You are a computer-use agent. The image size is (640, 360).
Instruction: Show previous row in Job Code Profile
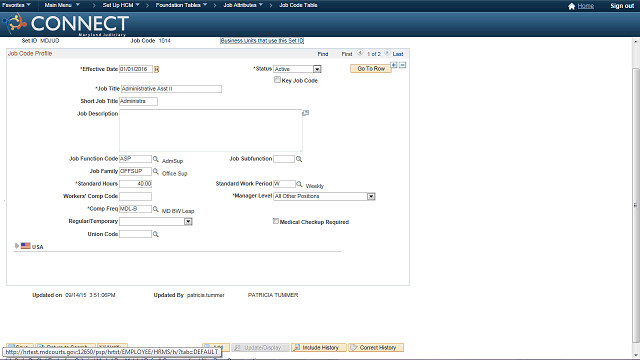pos(360,53)
